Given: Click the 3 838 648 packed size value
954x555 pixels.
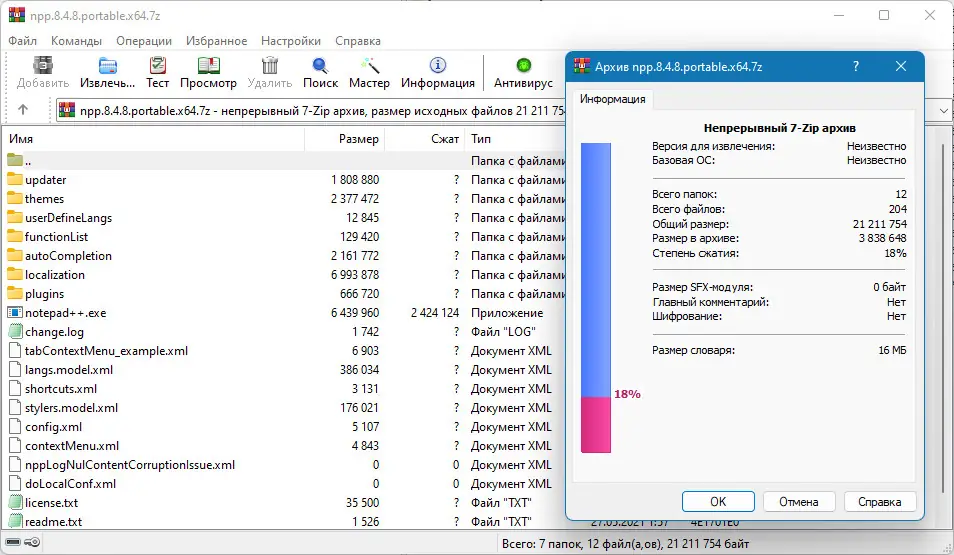Looking at the screenshot, I should 882,238.
